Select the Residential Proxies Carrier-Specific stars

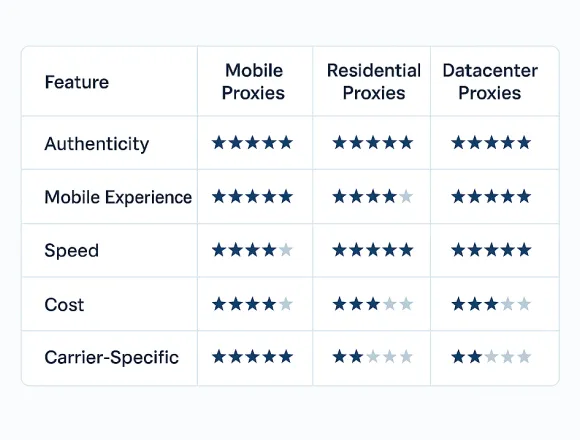pos(372,357)
